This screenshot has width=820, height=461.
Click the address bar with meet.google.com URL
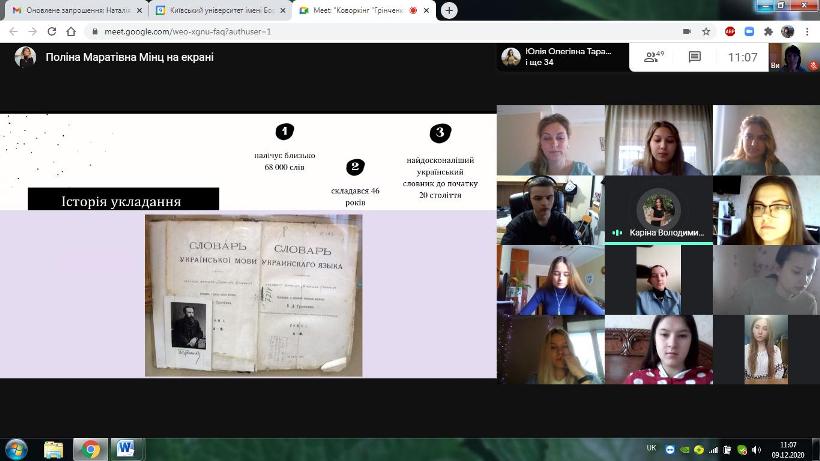pyautogui.click(x=382, y=31)
